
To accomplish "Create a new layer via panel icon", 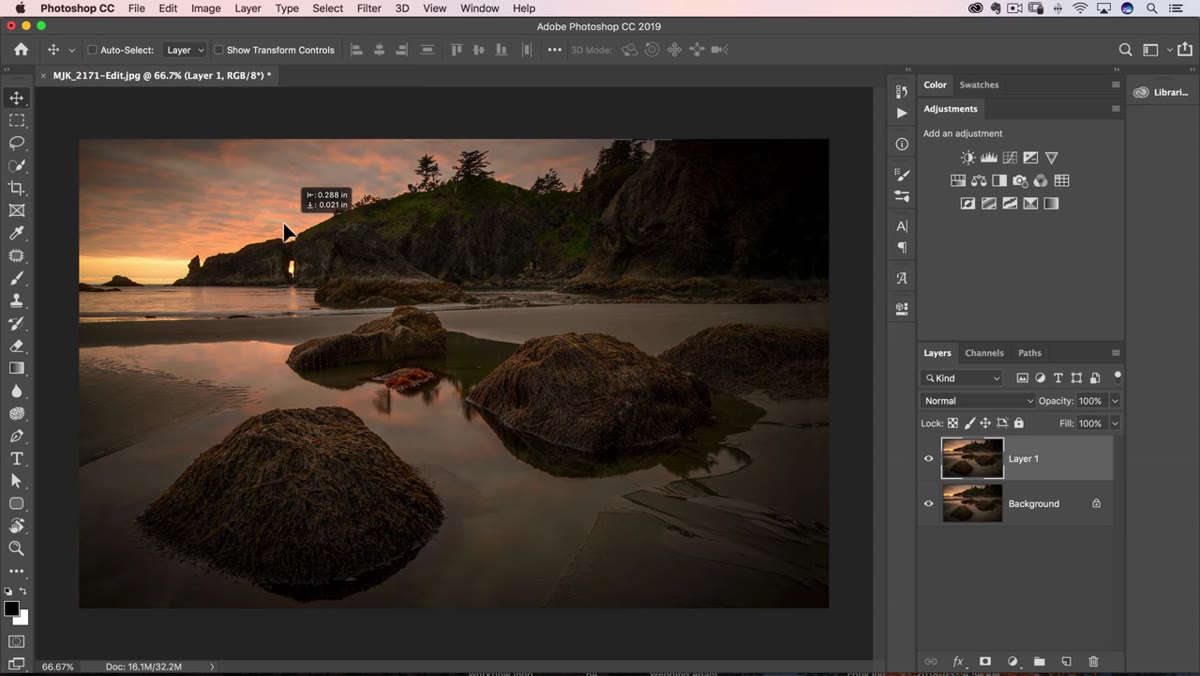I will (x=1066, y=662).
